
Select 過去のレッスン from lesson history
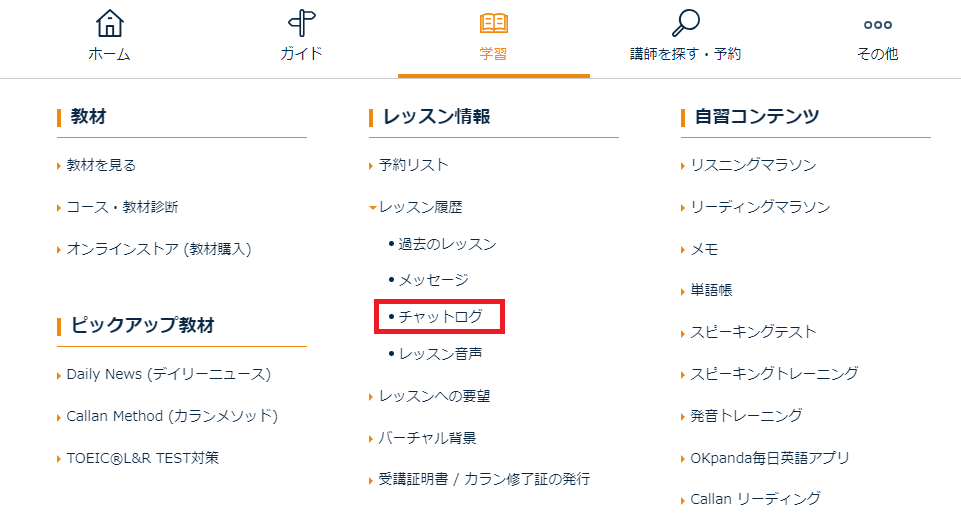[447, 244]
